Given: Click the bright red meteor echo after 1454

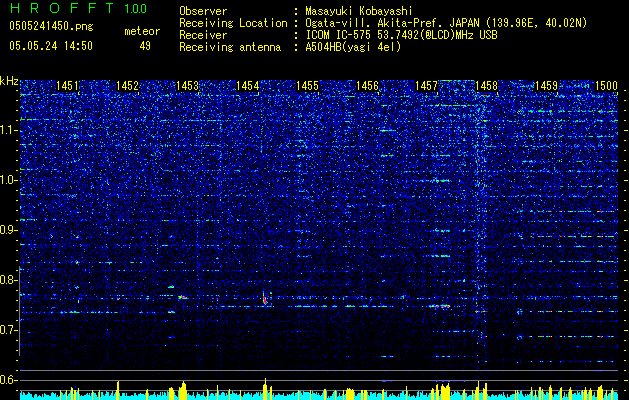Looking at the screenshot, I should coord(266,299).
